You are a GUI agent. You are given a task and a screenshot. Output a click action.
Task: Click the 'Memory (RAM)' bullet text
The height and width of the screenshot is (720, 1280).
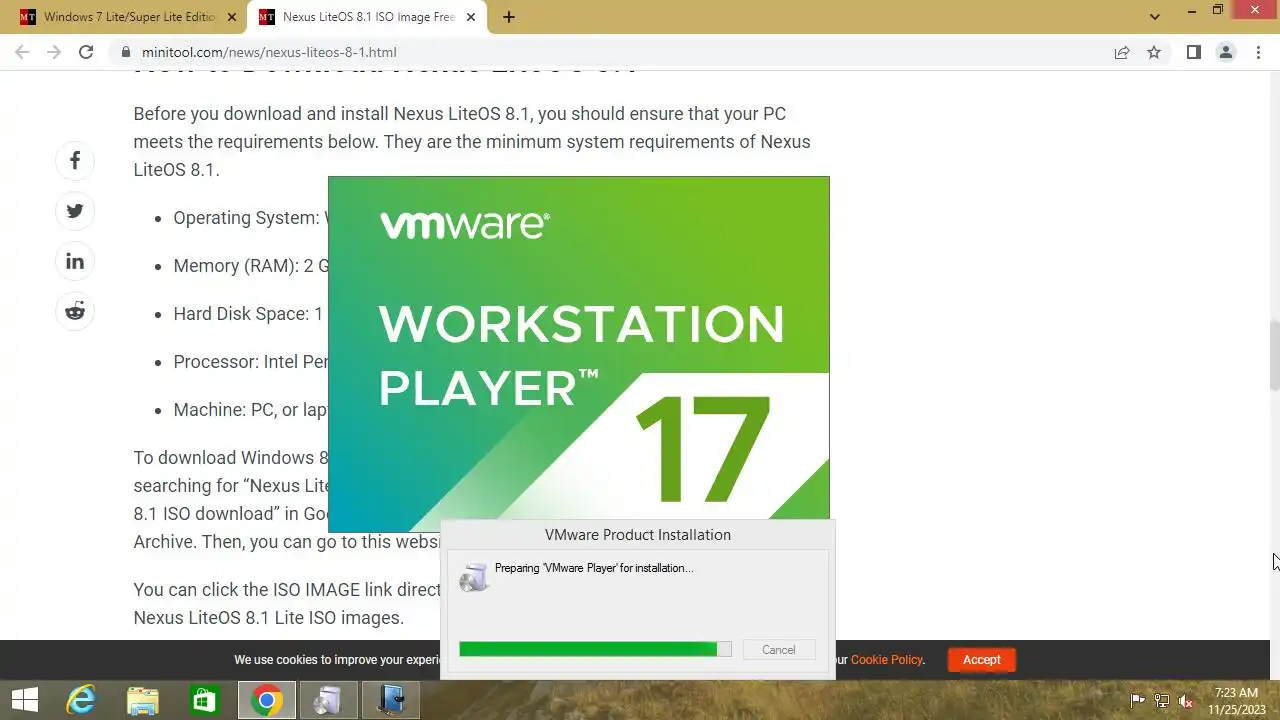251,266
